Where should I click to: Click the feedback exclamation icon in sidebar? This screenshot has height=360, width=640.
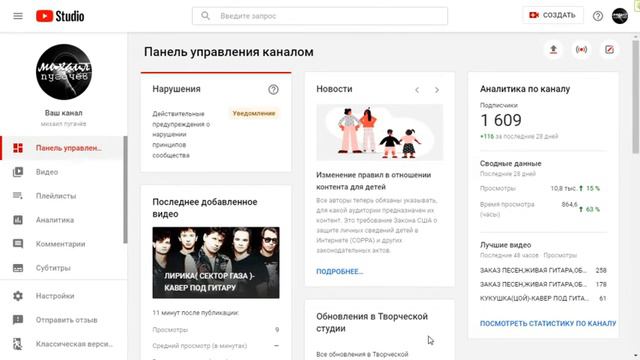point(18,320)
